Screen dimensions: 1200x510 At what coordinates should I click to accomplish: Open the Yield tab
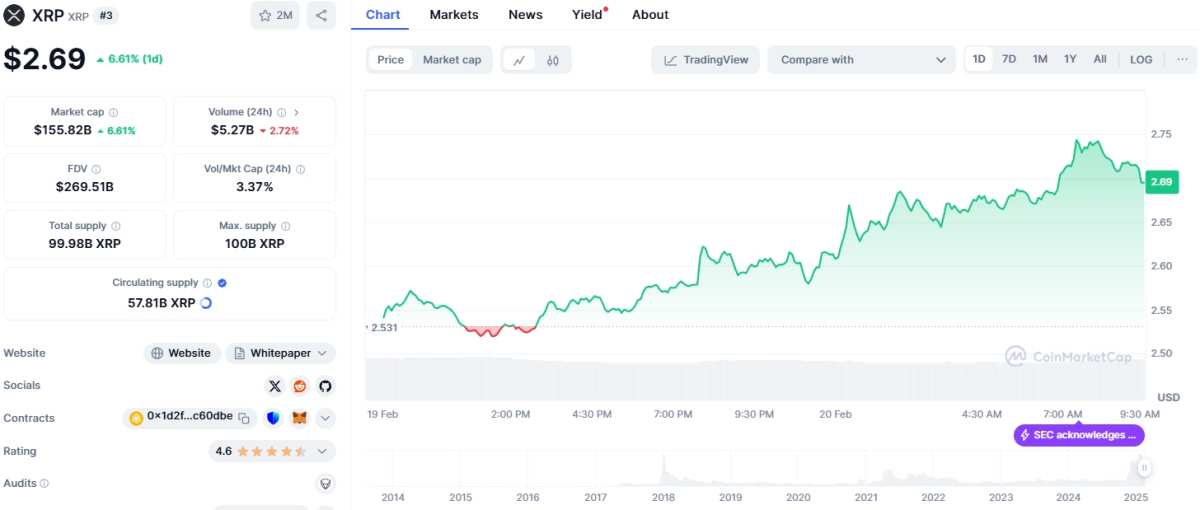pos(588,15)
